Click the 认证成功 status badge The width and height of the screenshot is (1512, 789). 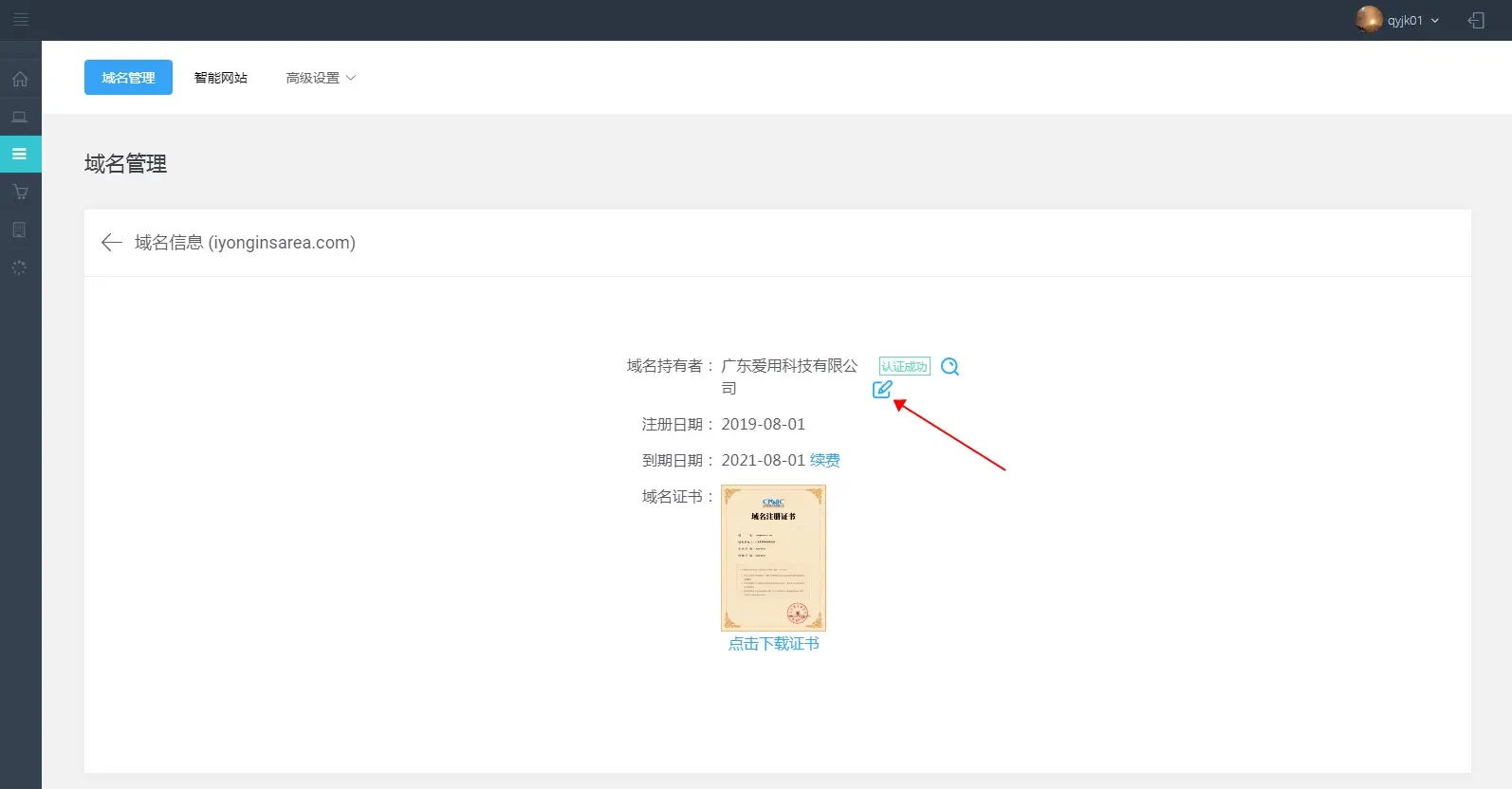pyautogui.click(x=904, y=367)
